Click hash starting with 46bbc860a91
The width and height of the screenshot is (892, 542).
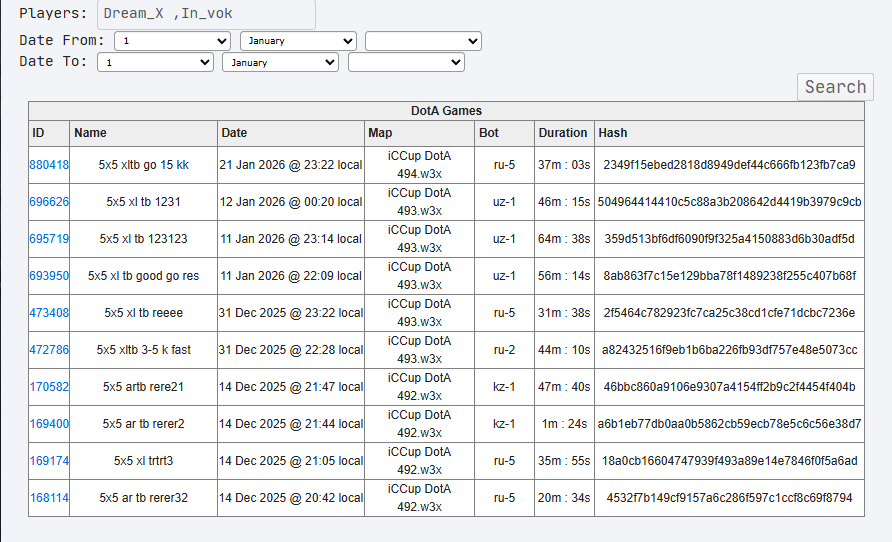coord(729,387)
